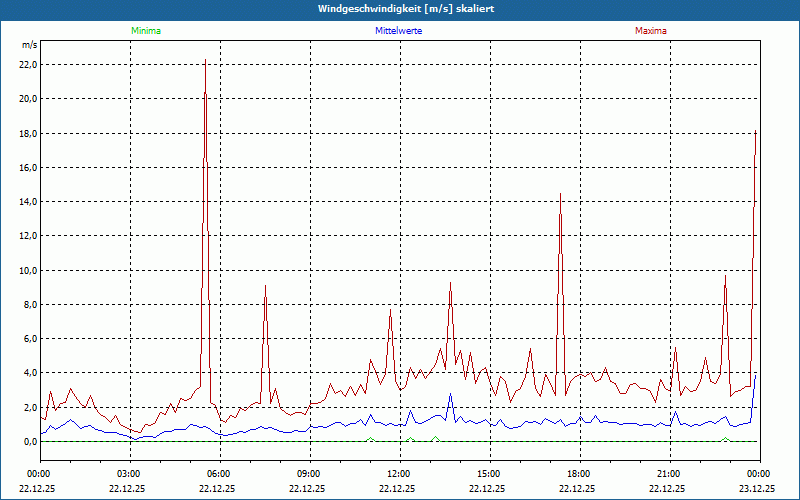Image resolution: width=800 pixels, height=500 pixels.
Task: Click the chart title Windgeschwindigkeit skaliert
Action: coord(406,9)
